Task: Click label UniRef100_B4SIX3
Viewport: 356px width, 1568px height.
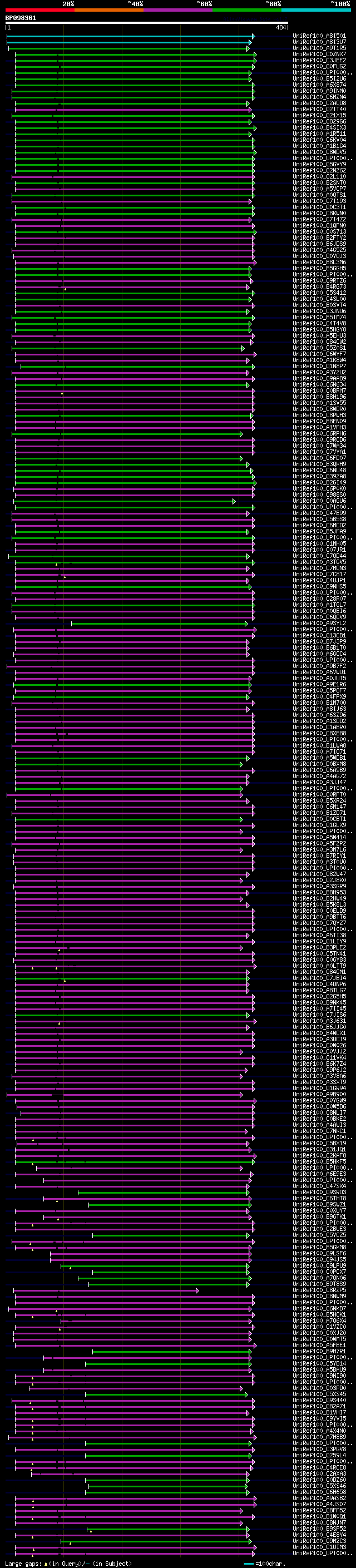Action: click(x=319, y=128)
